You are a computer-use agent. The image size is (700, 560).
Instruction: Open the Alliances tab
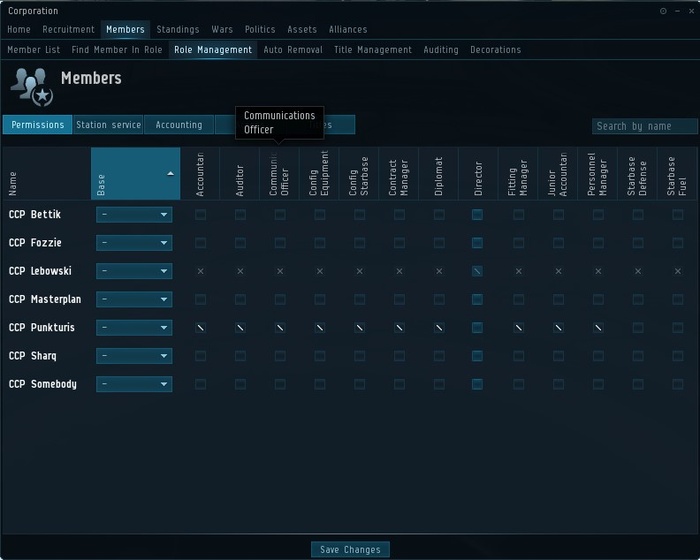[x=348, y=29]
